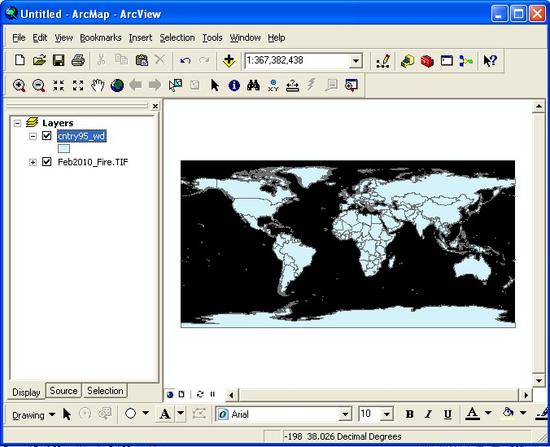
Task: Click the Save map icon
Action: click(x=59, y=60)
